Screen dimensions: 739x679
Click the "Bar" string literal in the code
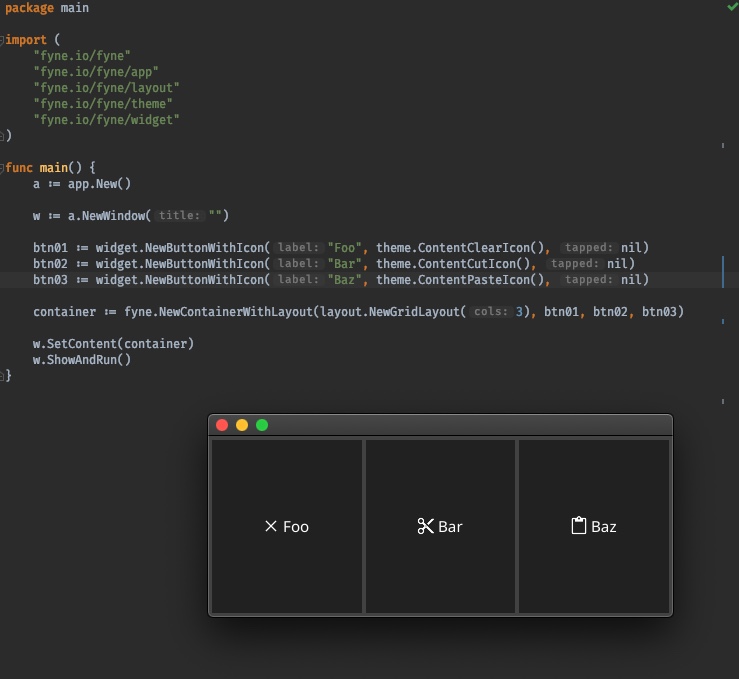[x=344, y=264]
